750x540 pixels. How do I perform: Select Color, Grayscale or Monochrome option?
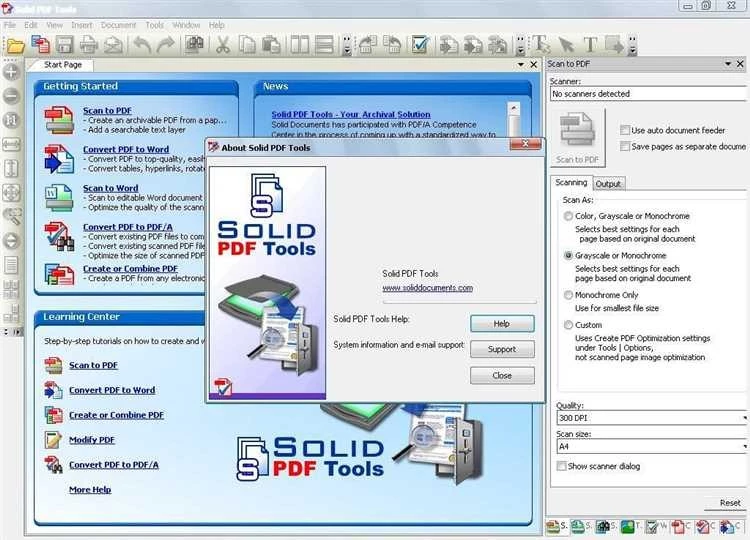pyautogui.click(x=568, y=216)
